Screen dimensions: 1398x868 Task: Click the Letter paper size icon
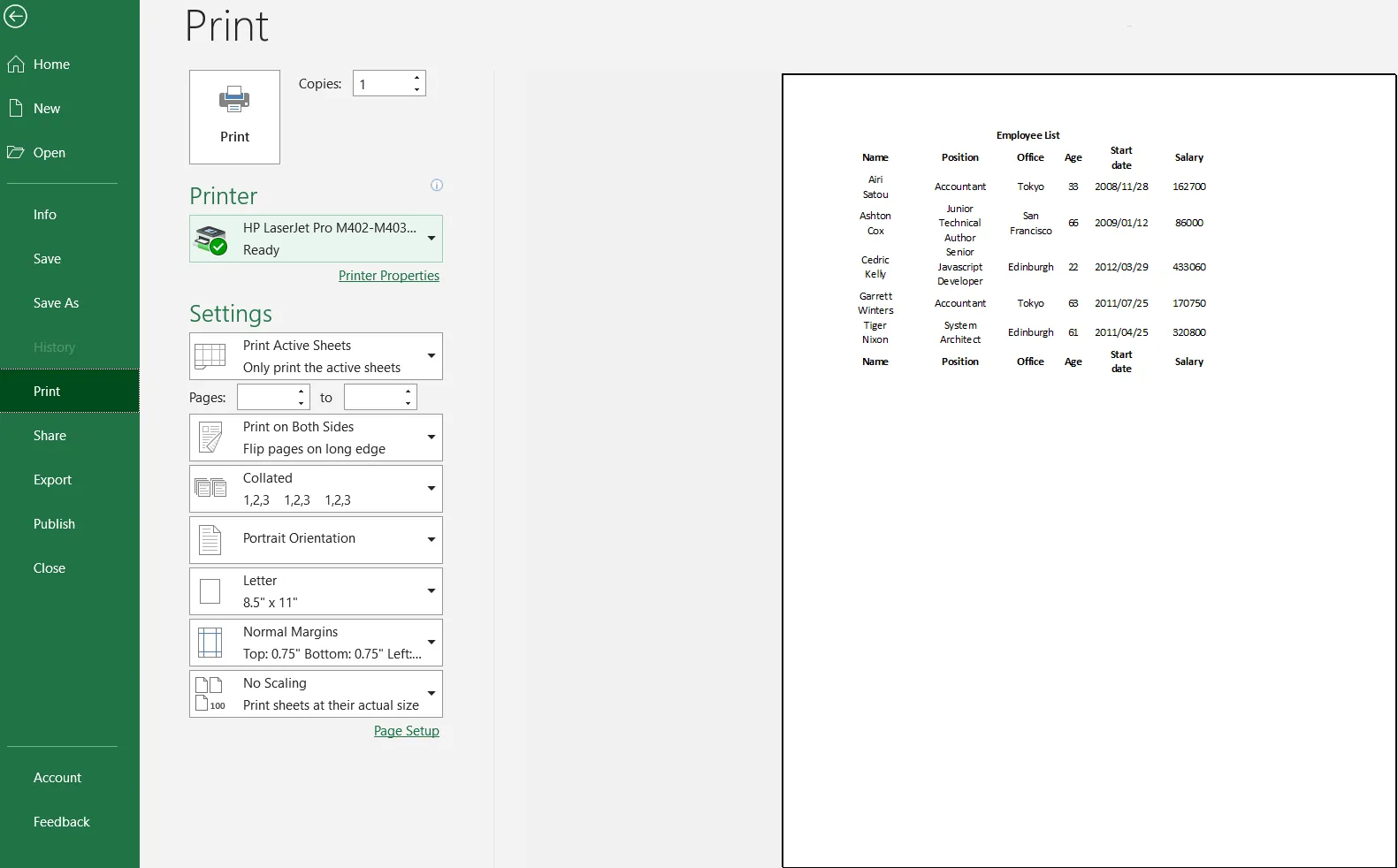click(210, 591)
